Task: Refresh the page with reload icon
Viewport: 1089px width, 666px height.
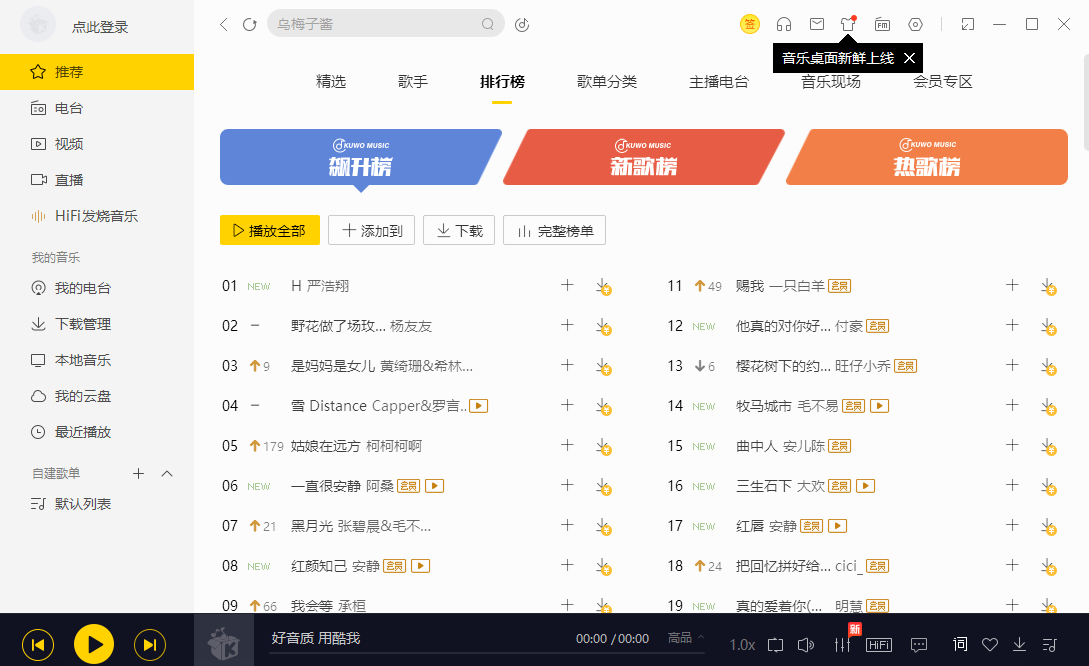Action: (x=249, y=24)
